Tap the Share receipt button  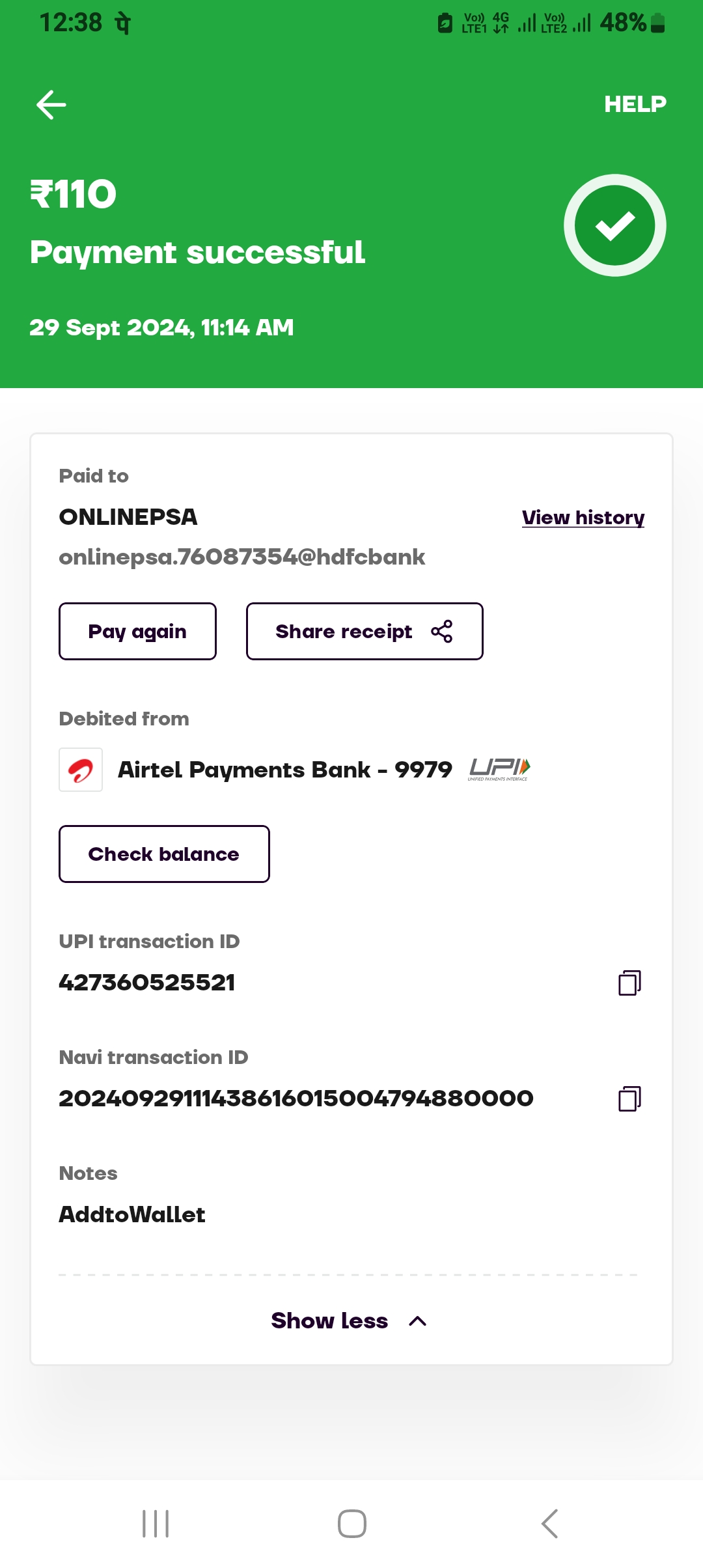[364, 632]
